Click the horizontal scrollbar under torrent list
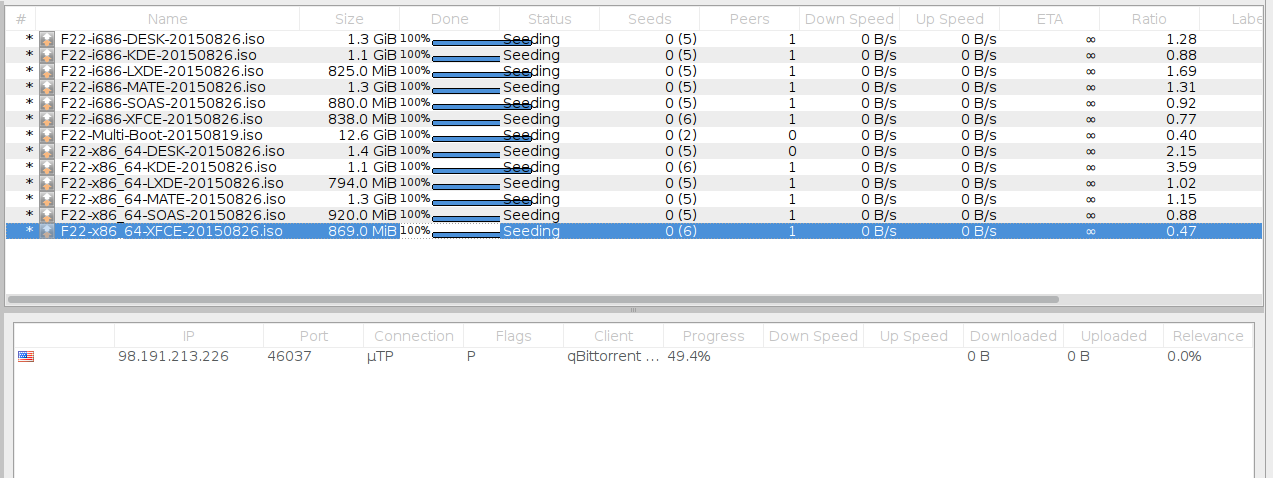Screen dimensions: 1273x478 tap(532, 299)
